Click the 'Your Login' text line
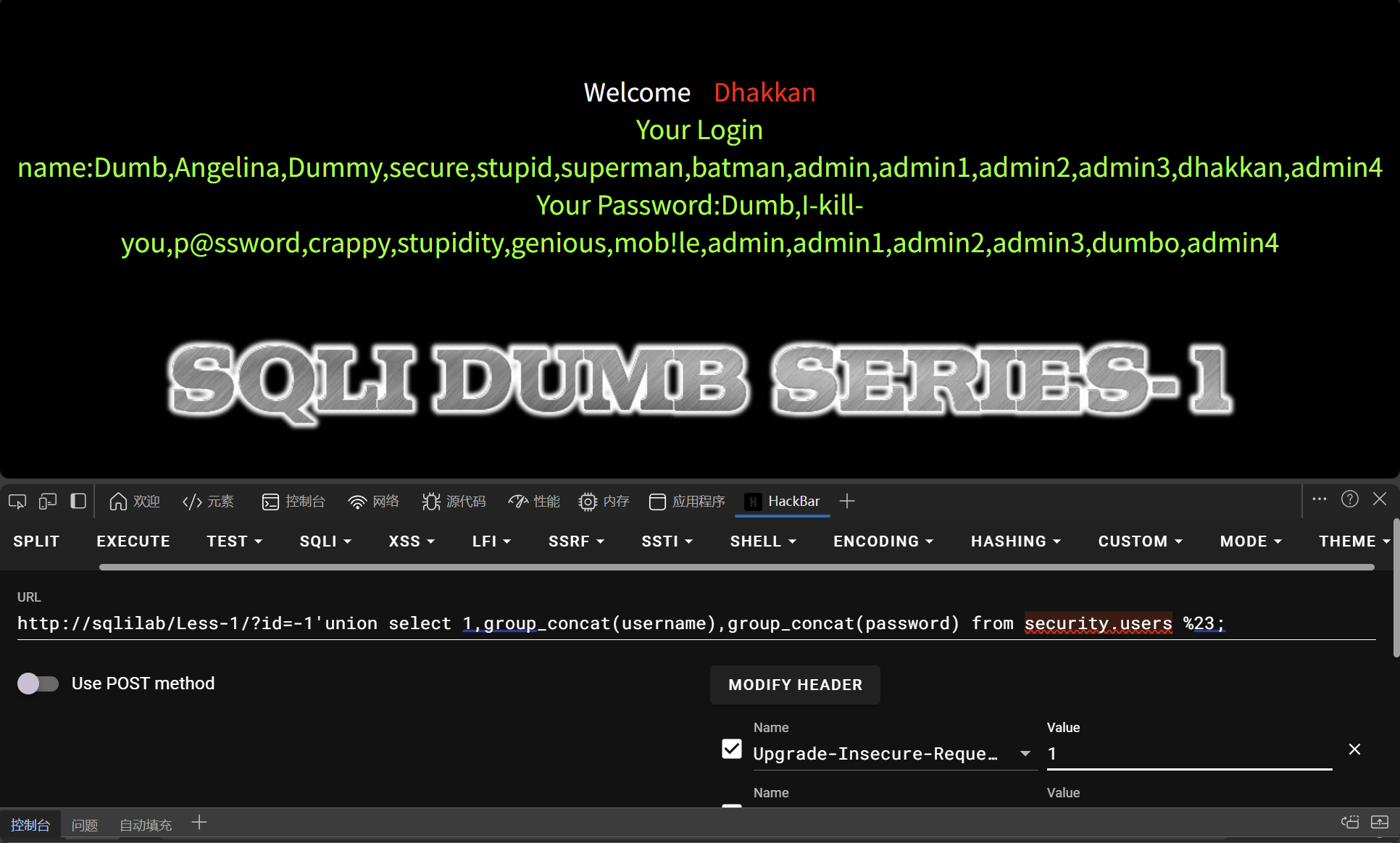1400x843 pixels. pyautogui.click(x=699, y=130)
